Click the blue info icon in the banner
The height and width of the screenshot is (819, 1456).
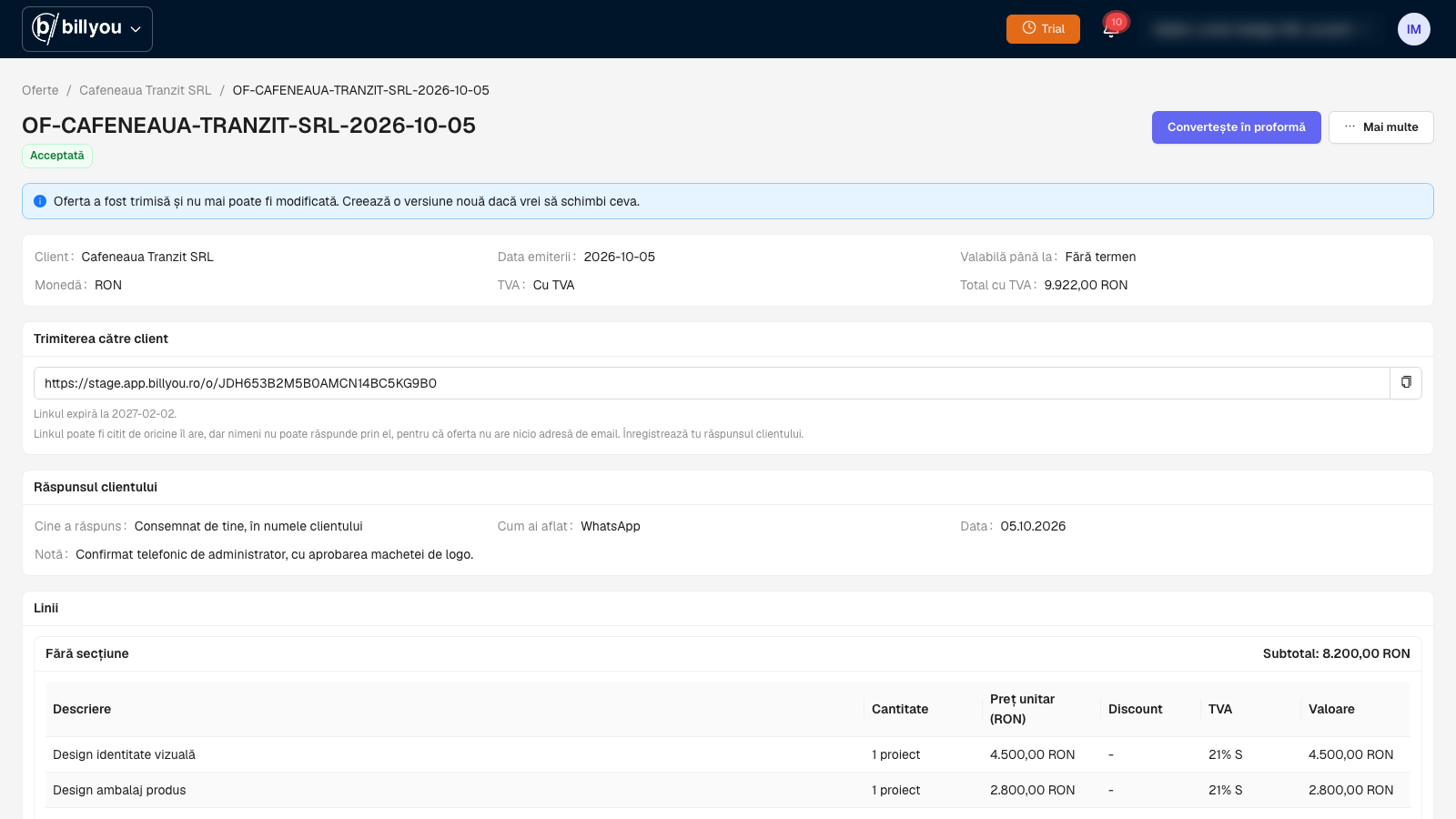tap(40, 201)
